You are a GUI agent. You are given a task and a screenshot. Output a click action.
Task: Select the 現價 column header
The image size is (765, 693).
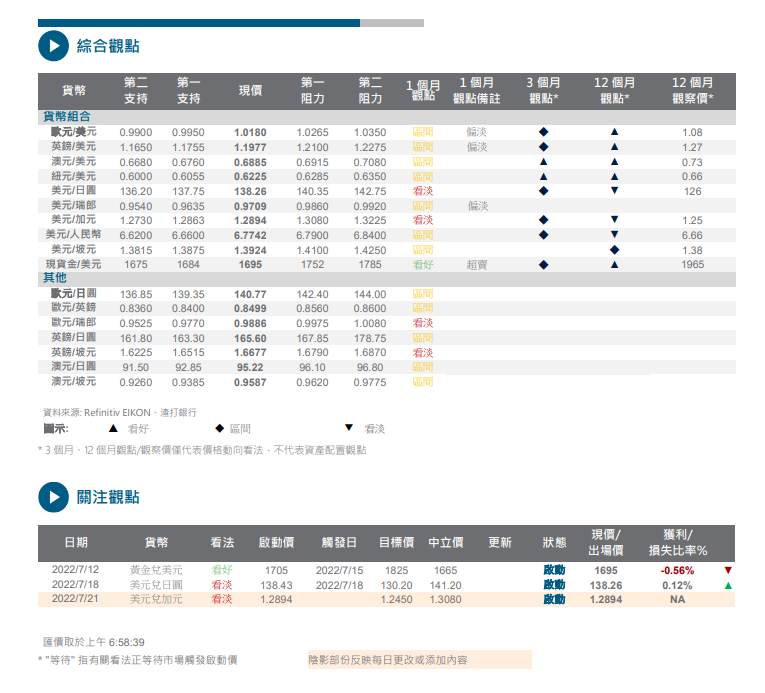(x=250, y=91)
